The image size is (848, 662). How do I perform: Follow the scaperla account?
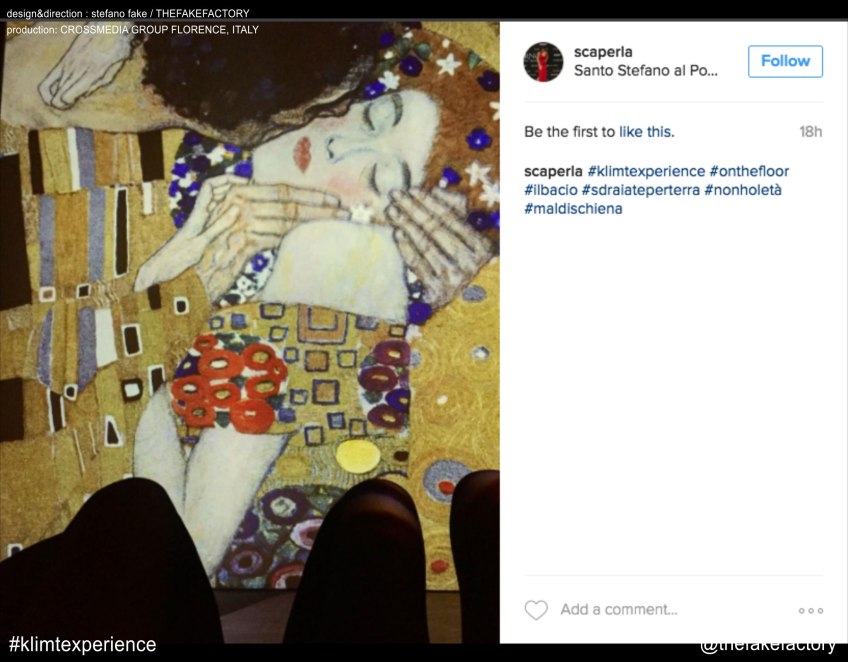(785, 61)
